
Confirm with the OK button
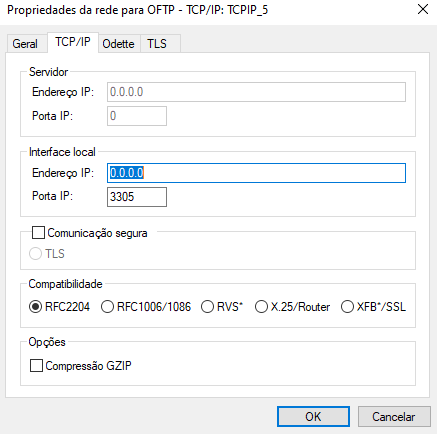pos(313,416)
